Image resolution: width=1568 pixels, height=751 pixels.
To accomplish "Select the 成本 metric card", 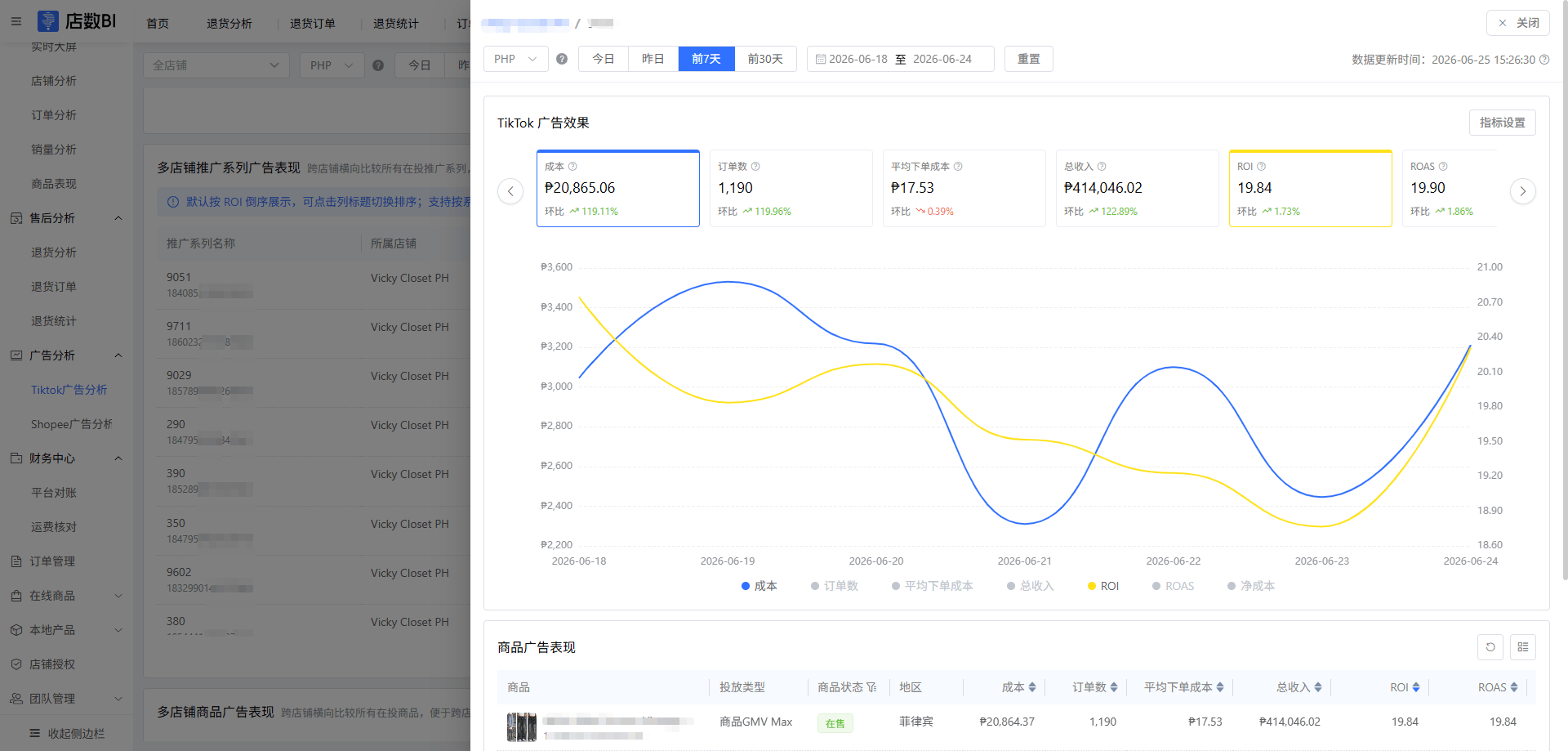I will [x=618, y=189].
